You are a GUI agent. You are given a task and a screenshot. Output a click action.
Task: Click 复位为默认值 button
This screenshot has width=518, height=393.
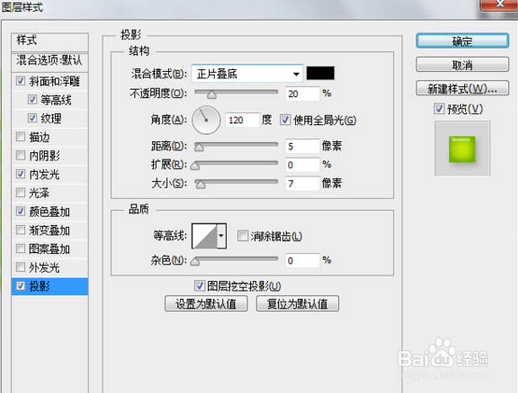pyautogui.click(x=297, y=304)
